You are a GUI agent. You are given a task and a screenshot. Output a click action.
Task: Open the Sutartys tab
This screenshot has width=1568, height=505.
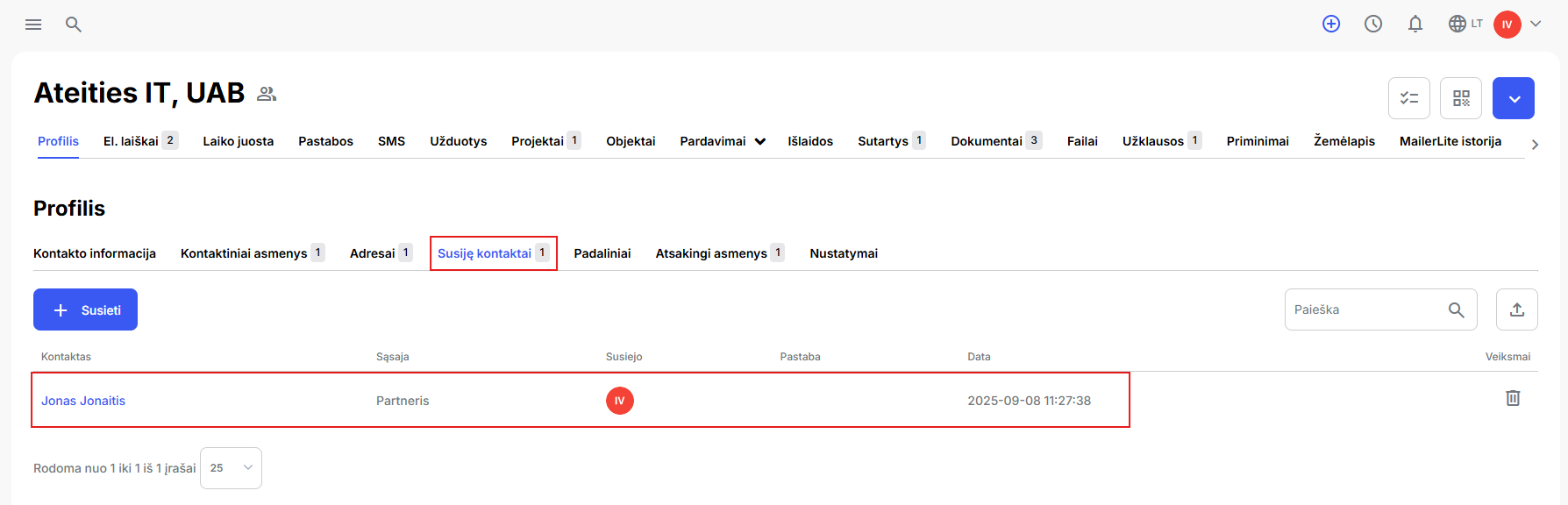point(892,141)
